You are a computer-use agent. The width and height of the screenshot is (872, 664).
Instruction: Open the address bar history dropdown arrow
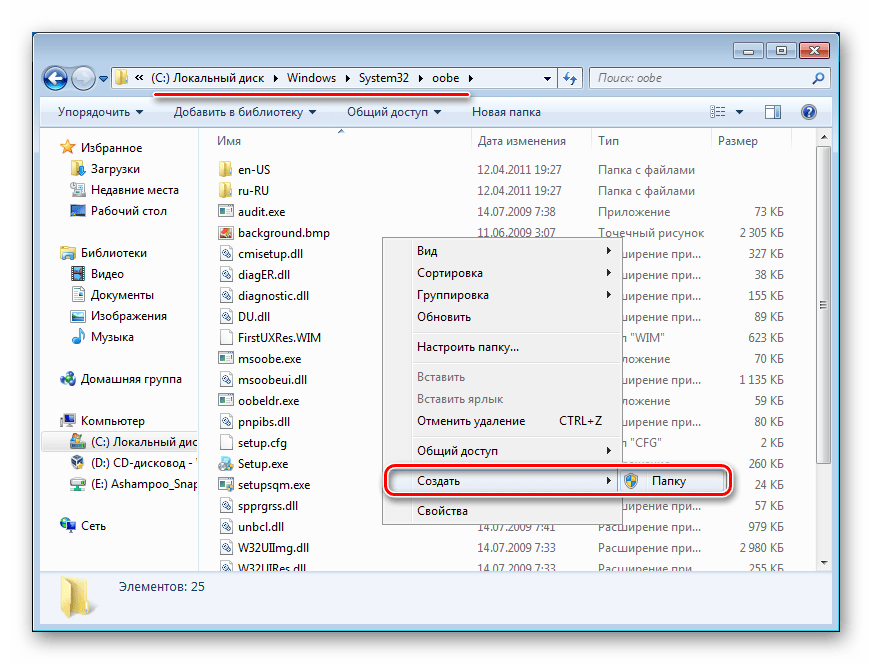(547, 78)
